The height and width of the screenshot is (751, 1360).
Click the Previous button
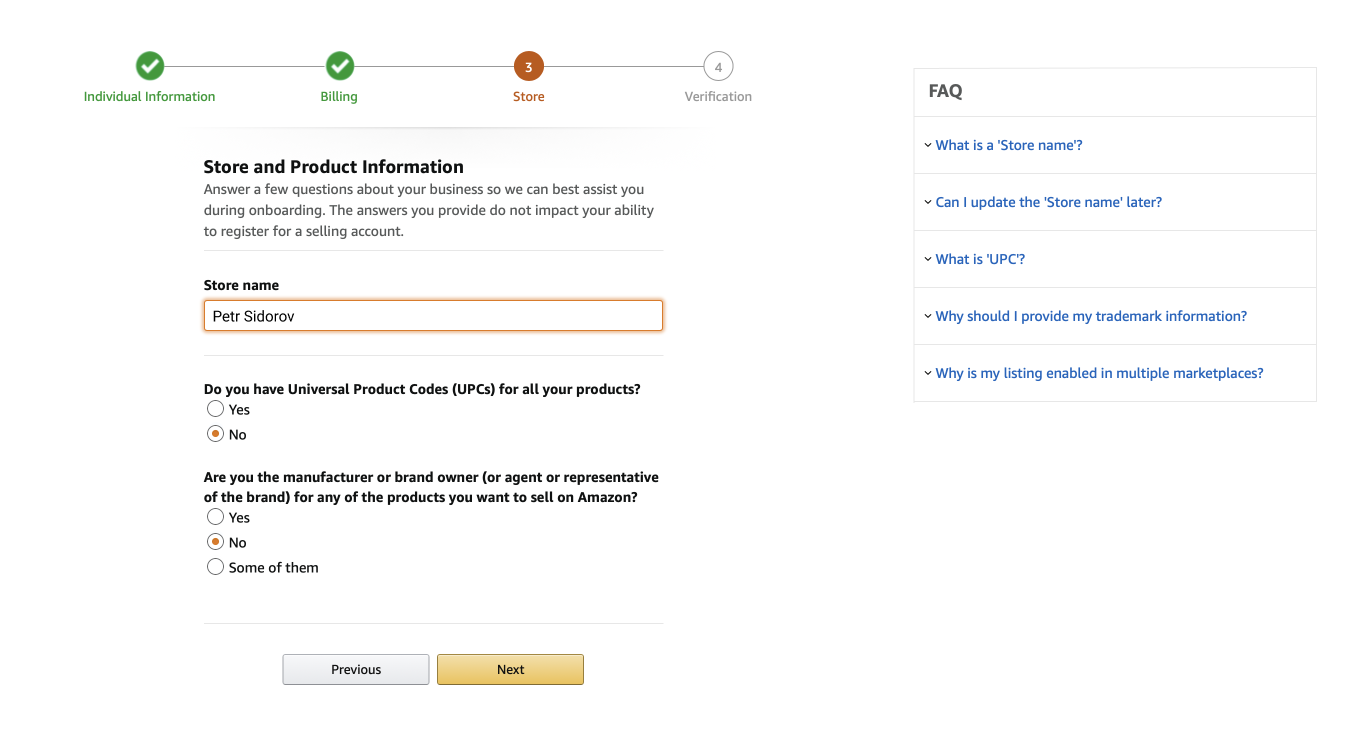coord(355,669)
